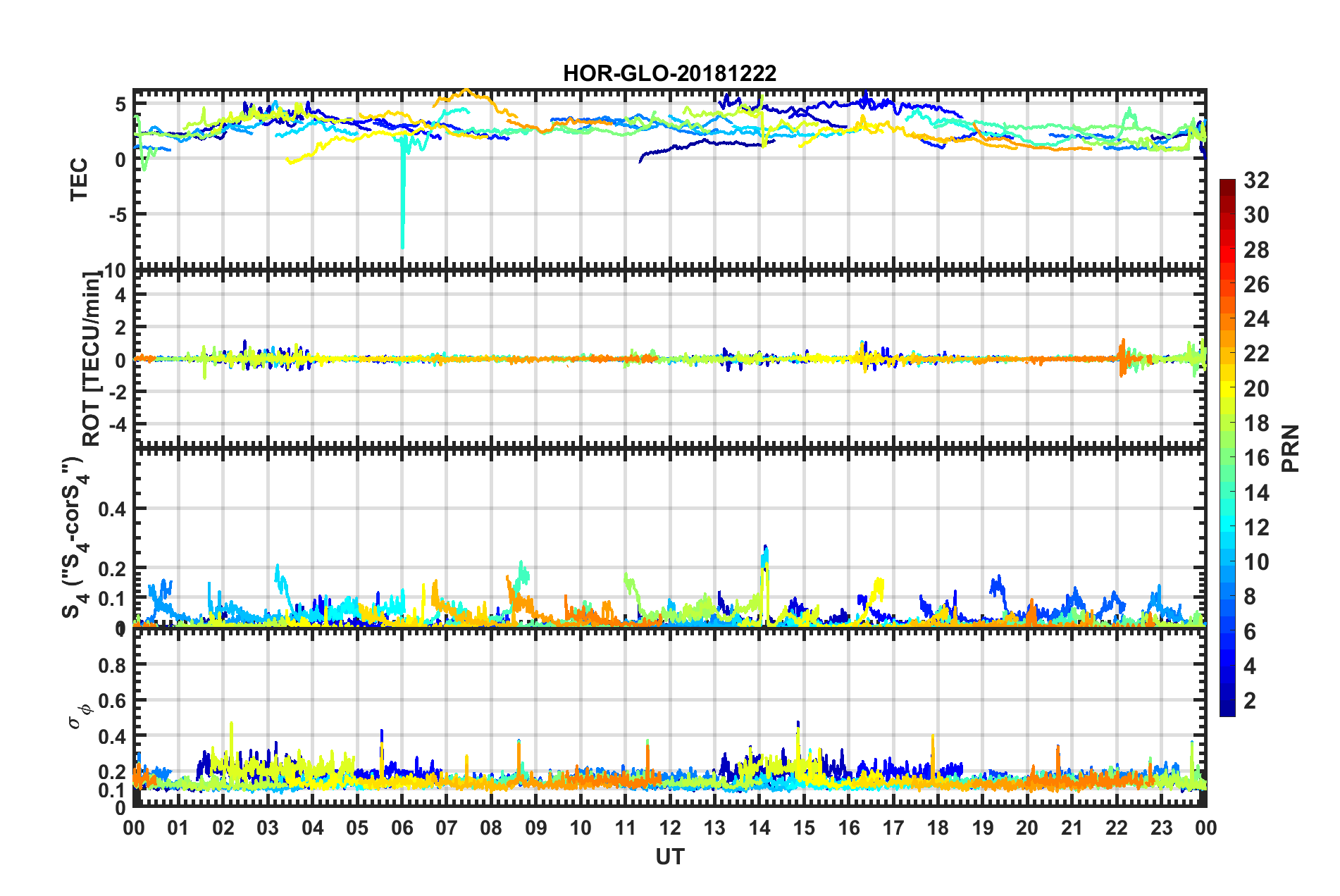Click the 18 tick on PRN colorbar
The width and height of the screenshot is (1340, 896).
[x=1256, y=423]
